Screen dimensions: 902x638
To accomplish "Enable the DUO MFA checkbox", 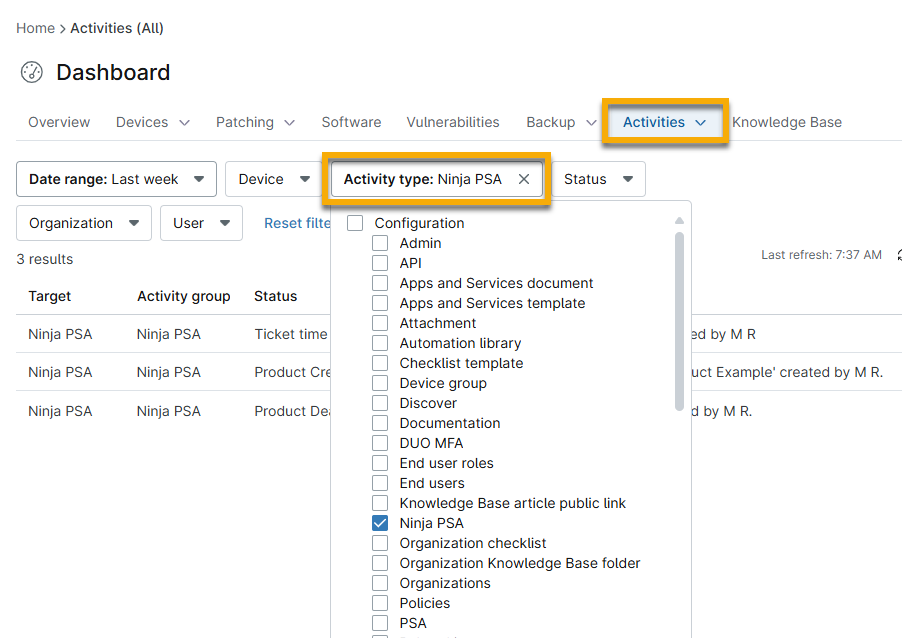I will [x=380, y=443].
